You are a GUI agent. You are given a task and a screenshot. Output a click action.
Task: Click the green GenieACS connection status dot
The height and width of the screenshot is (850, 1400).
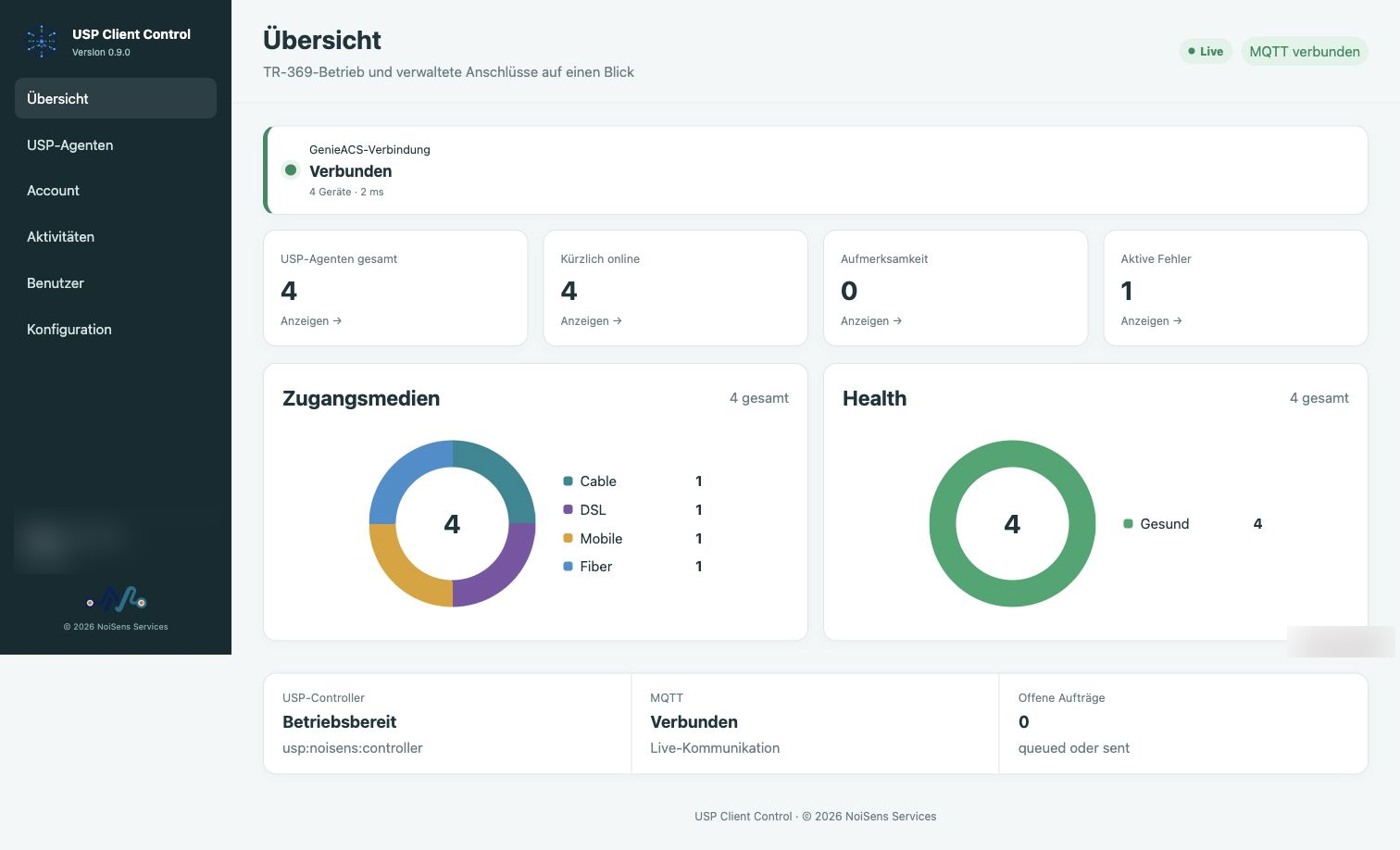pos(291,170)
